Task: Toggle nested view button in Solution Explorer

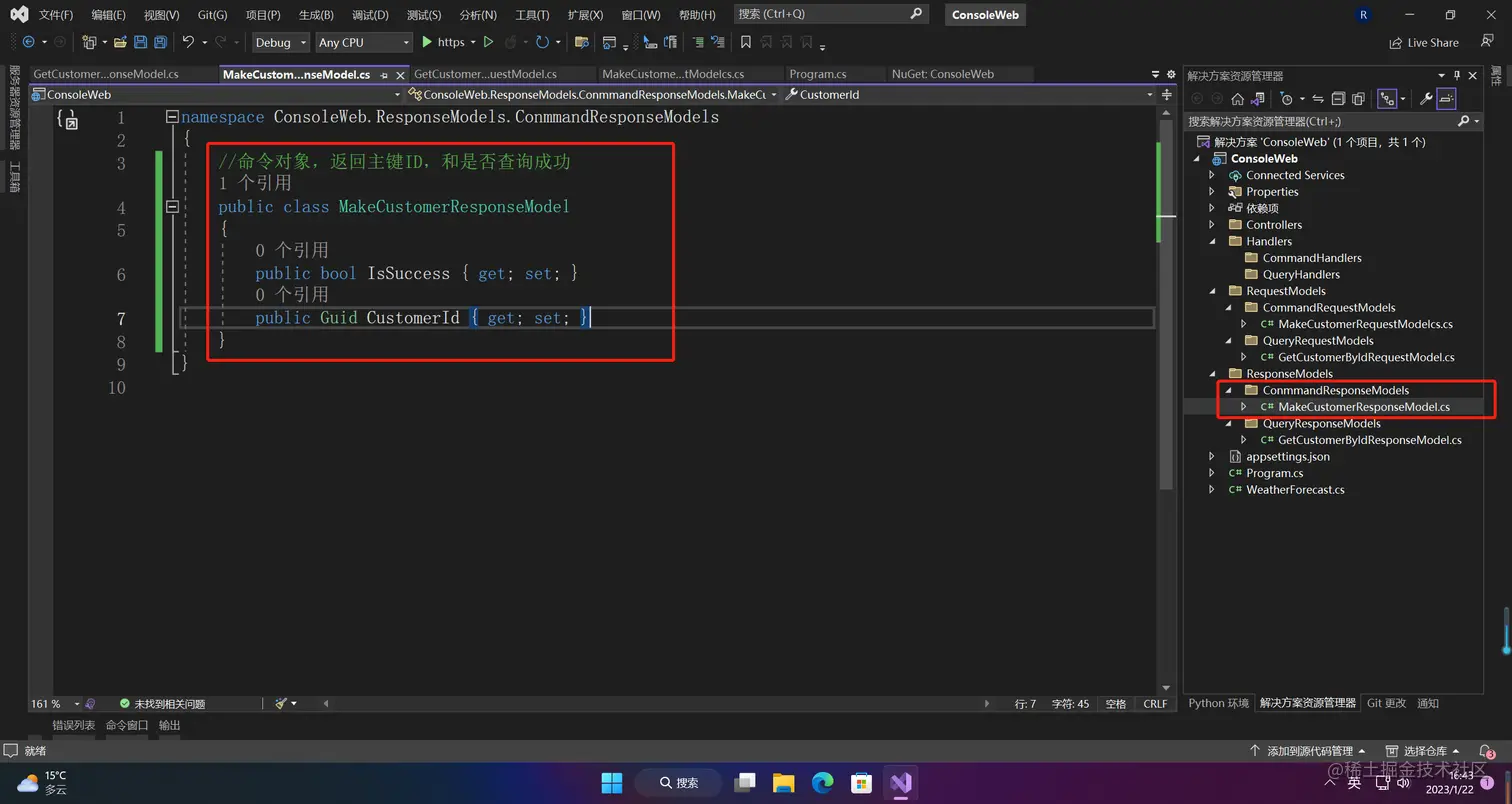Action: 1386,98
